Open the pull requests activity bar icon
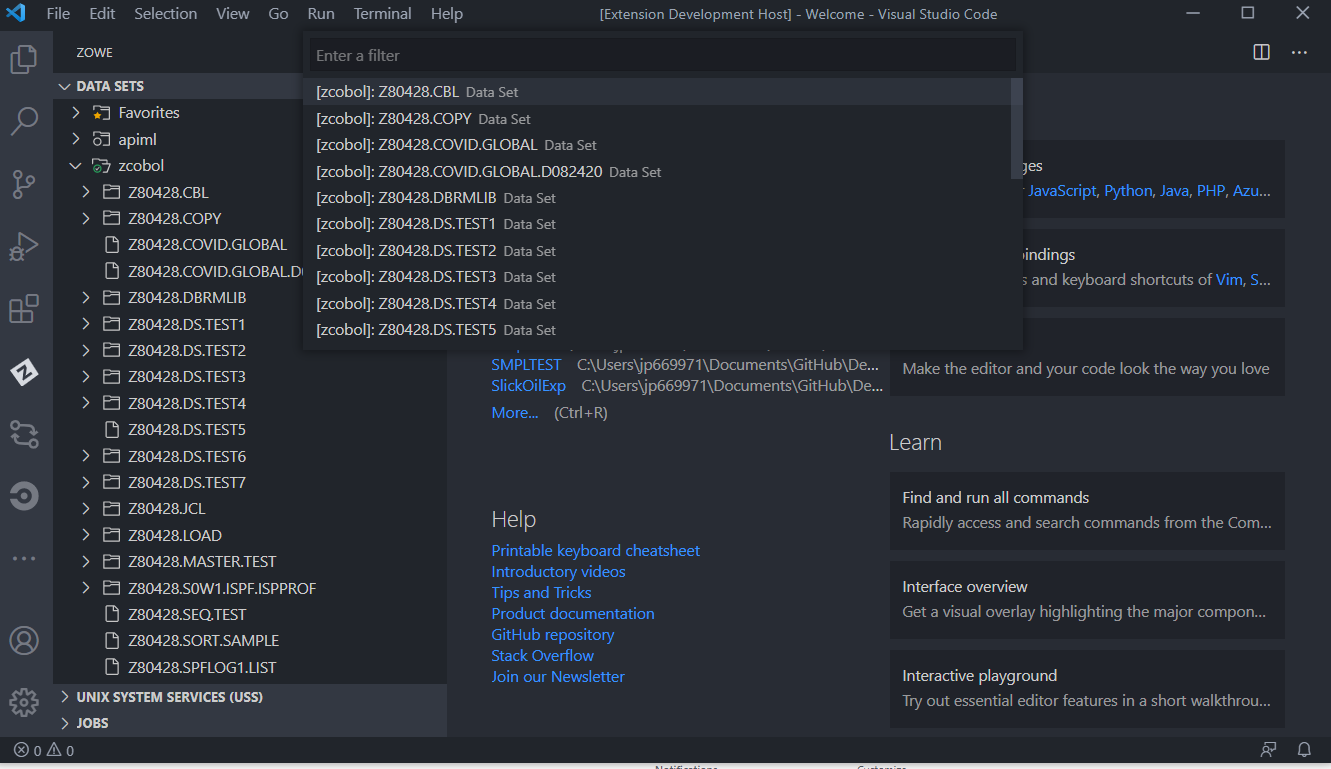Image resolution: width=1331 pixels, height=769 pixels. [x=24, y=433]
